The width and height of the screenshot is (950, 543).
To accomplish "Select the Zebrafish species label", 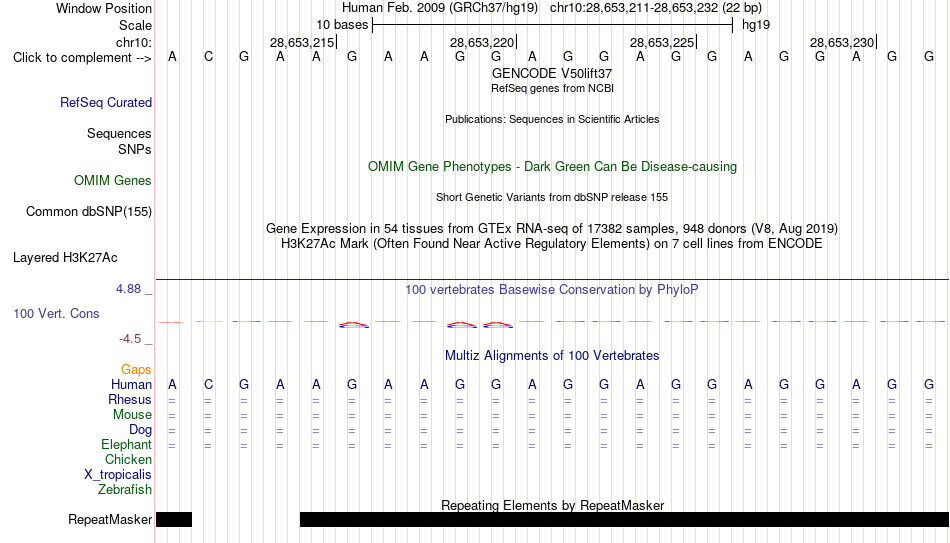I will (x=125, y=490).
